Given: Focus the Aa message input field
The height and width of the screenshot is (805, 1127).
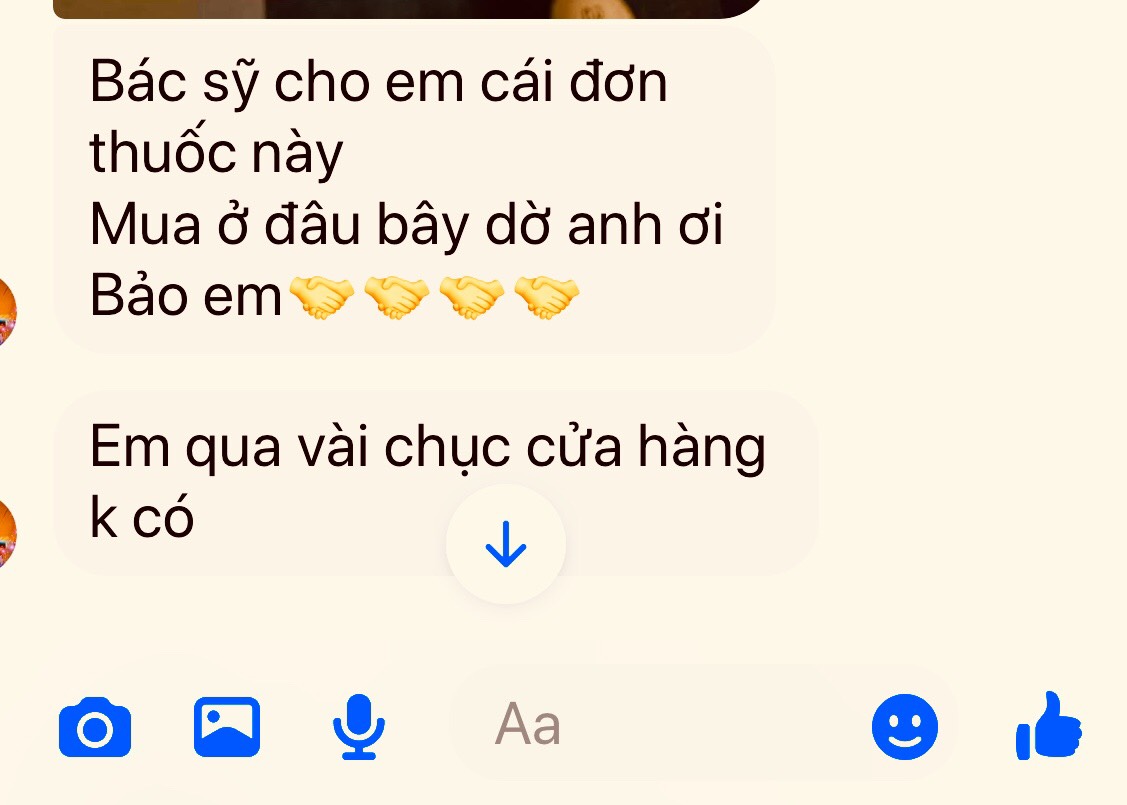Looking at the screenshot, I should point(647,724).
